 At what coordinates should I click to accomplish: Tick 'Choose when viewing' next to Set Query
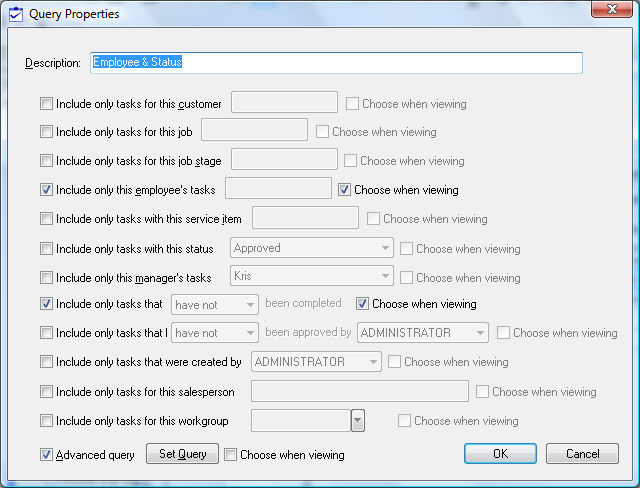(x=231, y=455)
